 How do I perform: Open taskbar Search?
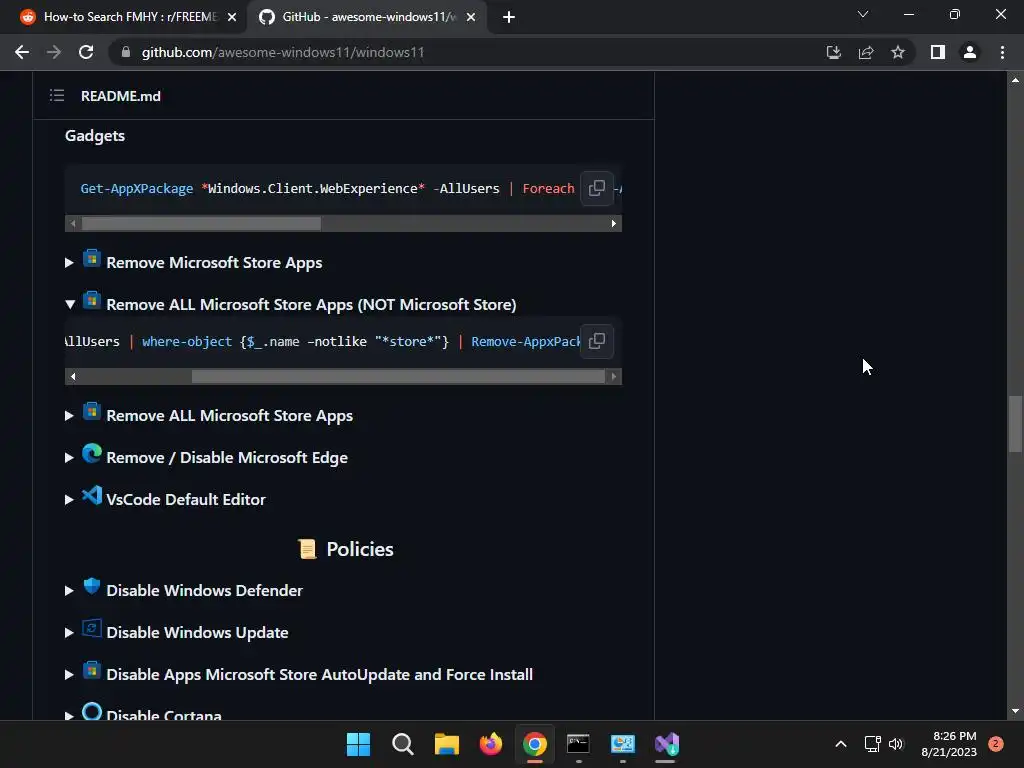[402, 744]
